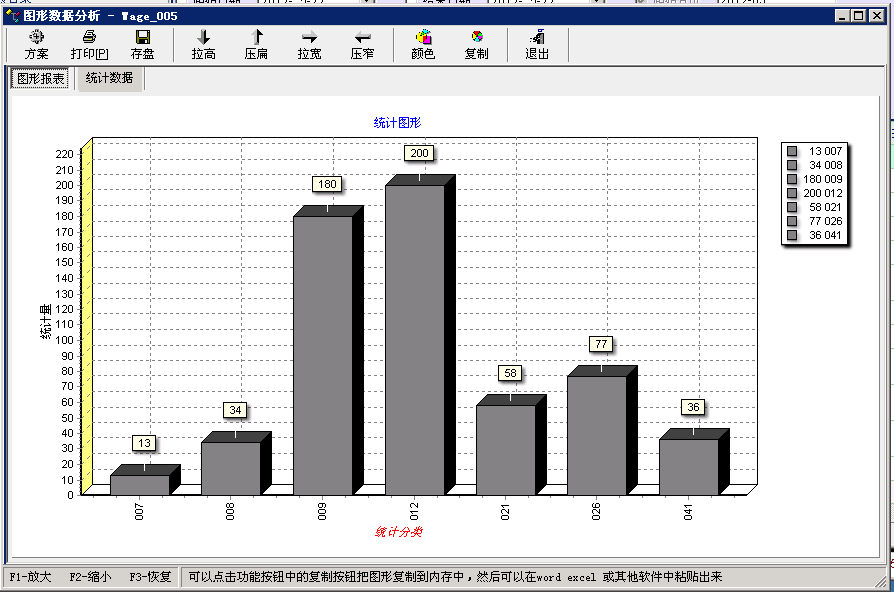
Task: Click the 统计图形 chart title
Action: pyautogui.click(x=397, y=122)
